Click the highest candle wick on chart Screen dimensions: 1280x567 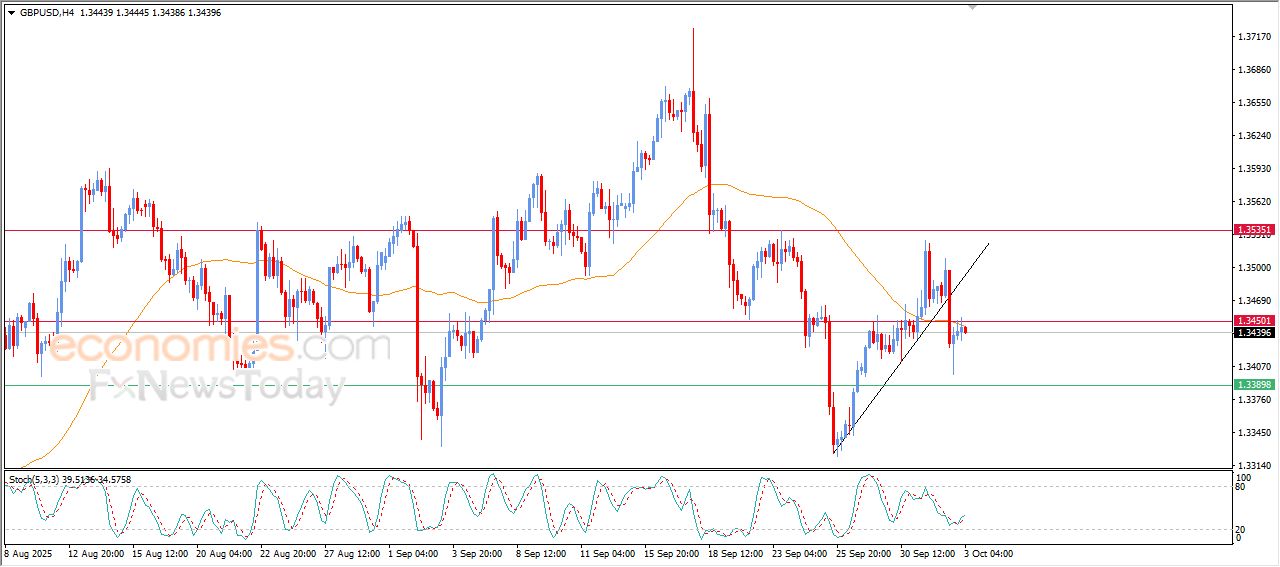point(692,40)
